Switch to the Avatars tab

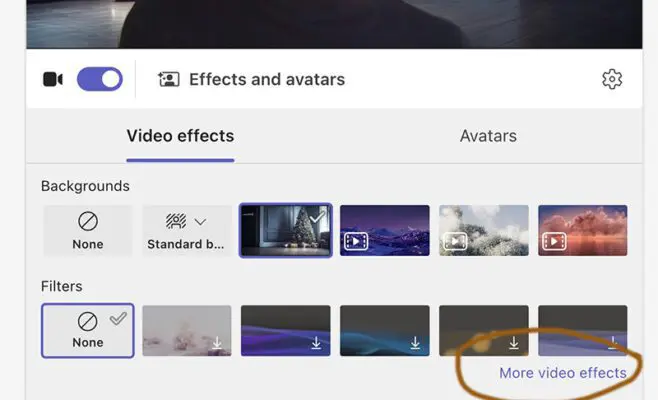click(x=488, y=136)
